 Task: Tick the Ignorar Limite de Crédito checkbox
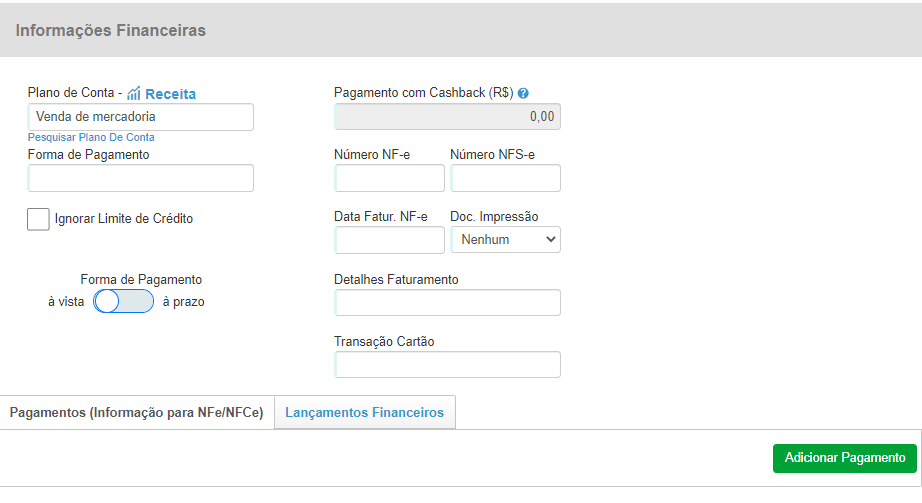38,219
